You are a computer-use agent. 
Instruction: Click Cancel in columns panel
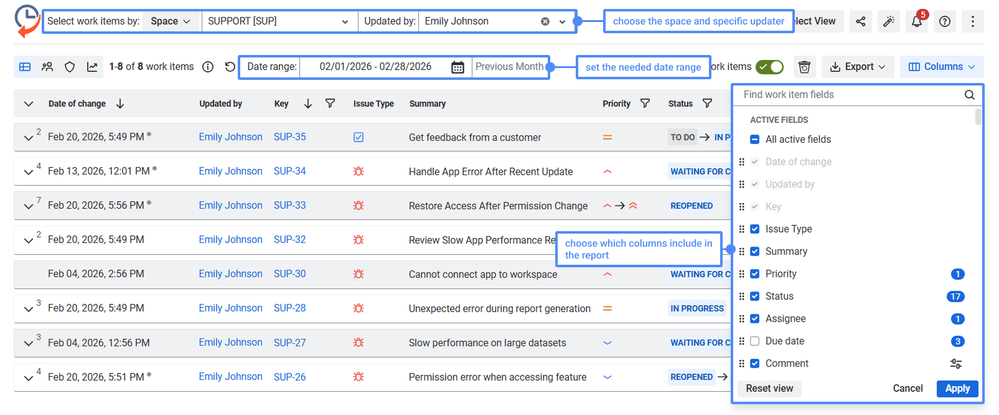908,388
